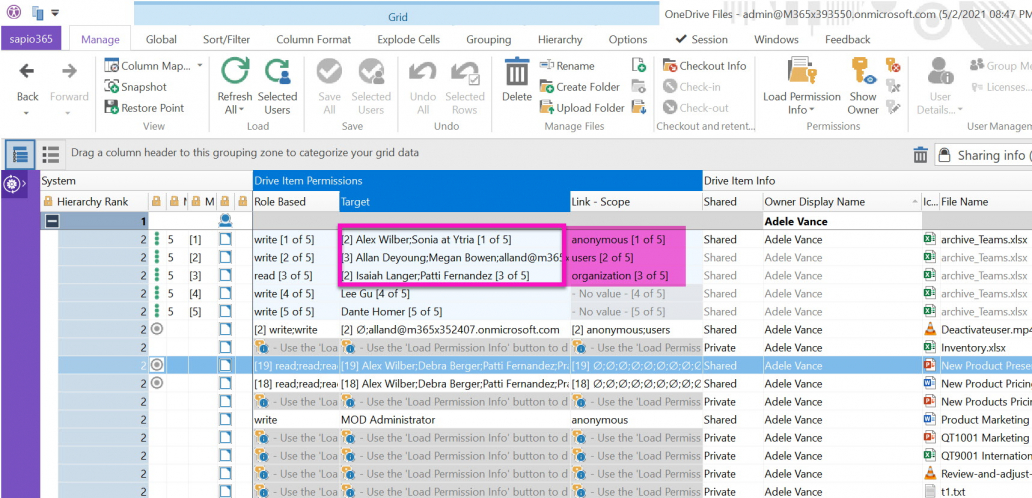This screenshot has width=1032, height=498.
Task: Click the upload file icon beside Rename
Action: coord(638,65)
